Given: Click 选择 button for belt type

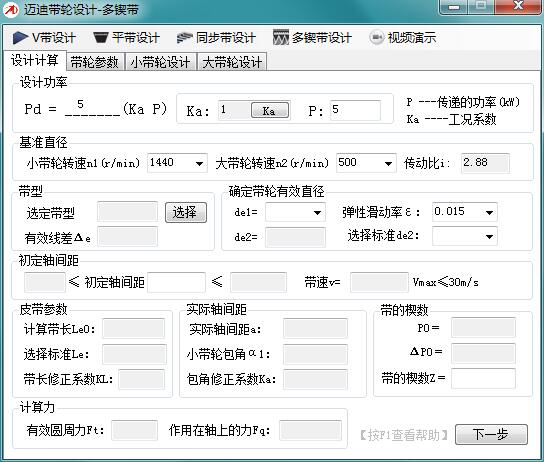Looking at the screenshot, I should (x=186, y=212).
